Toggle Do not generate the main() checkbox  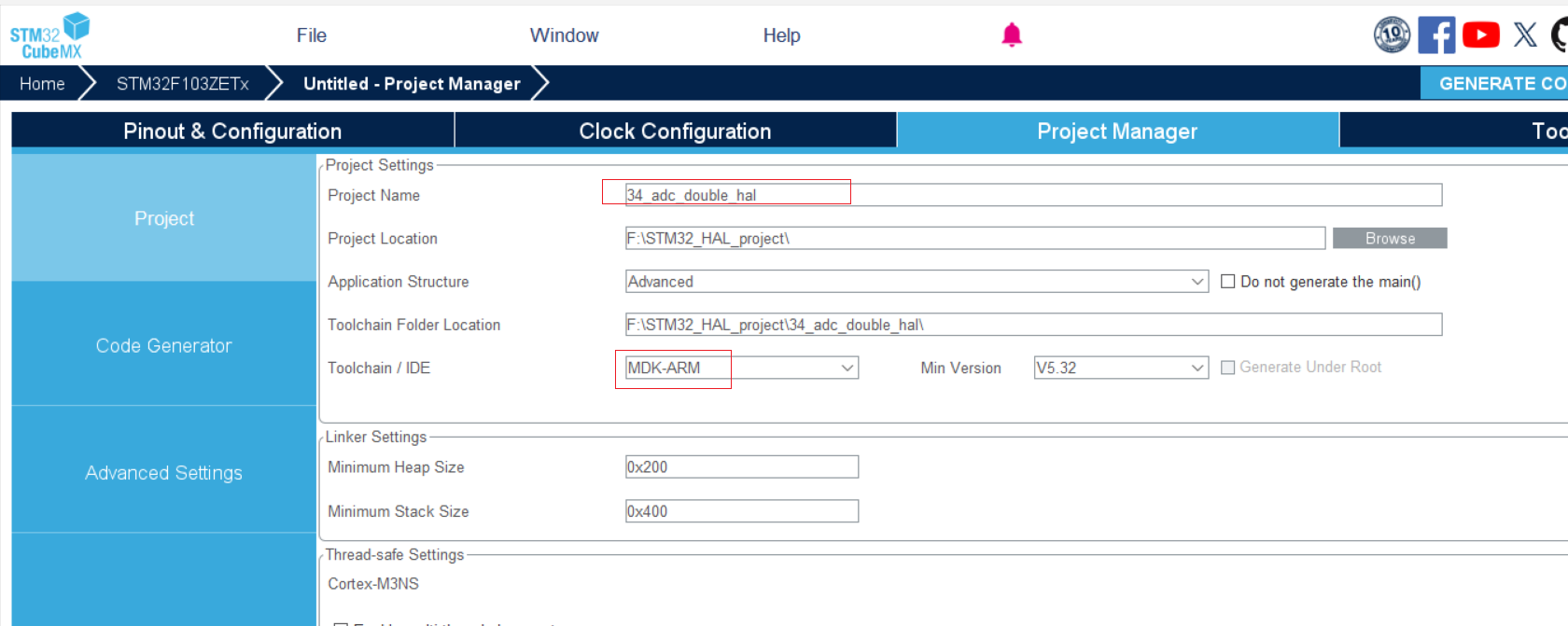(1228, 282)
